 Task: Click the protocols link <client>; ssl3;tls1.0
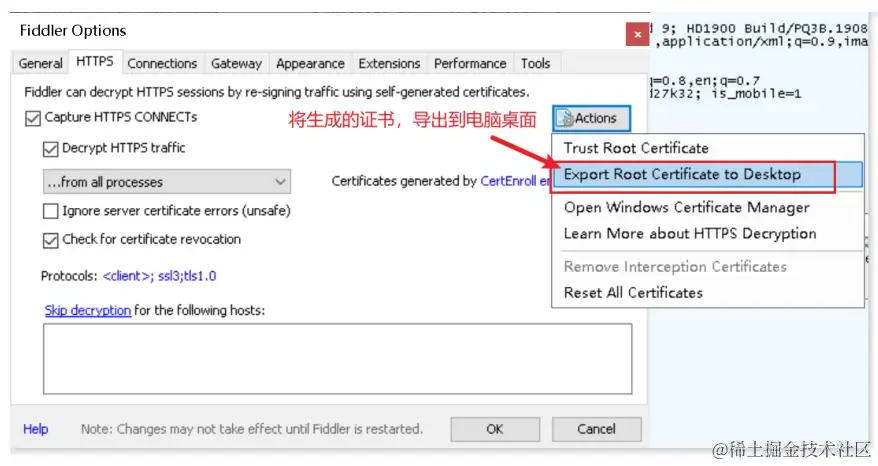[x=160, y=276]
